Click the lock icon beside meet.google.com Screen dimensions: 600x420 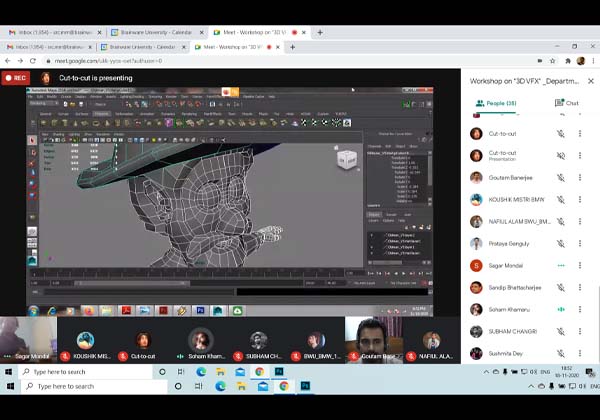[x=48, y=61]
